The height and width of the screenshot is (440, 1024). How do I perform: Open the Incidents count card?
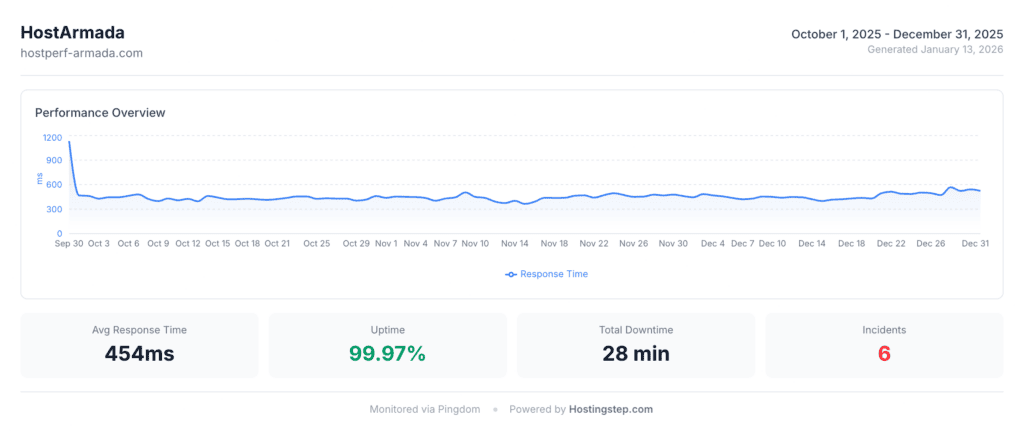pos(884,345)
